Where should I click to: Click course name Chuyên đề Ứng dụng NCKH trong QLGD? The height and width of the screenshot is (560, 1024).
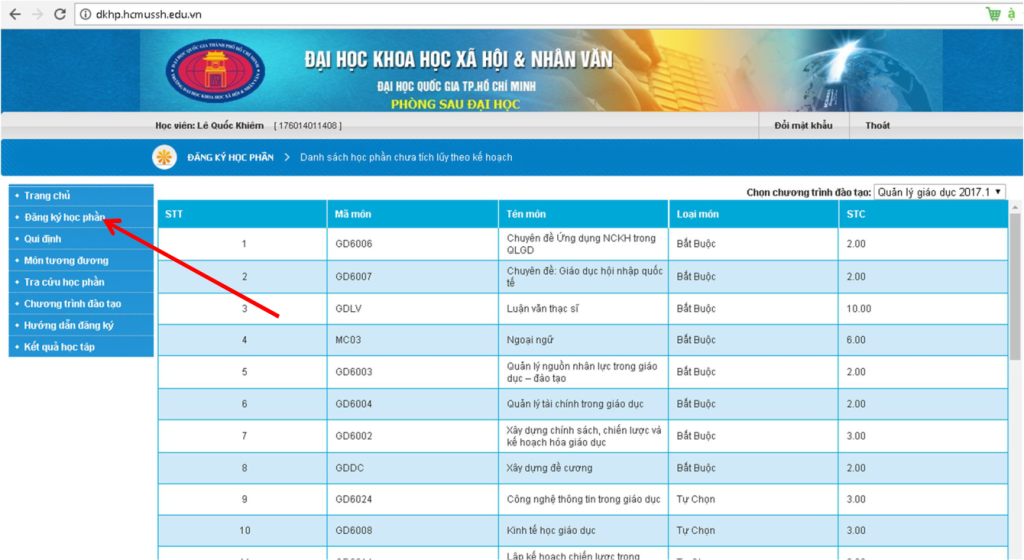(x=581, y=243)
